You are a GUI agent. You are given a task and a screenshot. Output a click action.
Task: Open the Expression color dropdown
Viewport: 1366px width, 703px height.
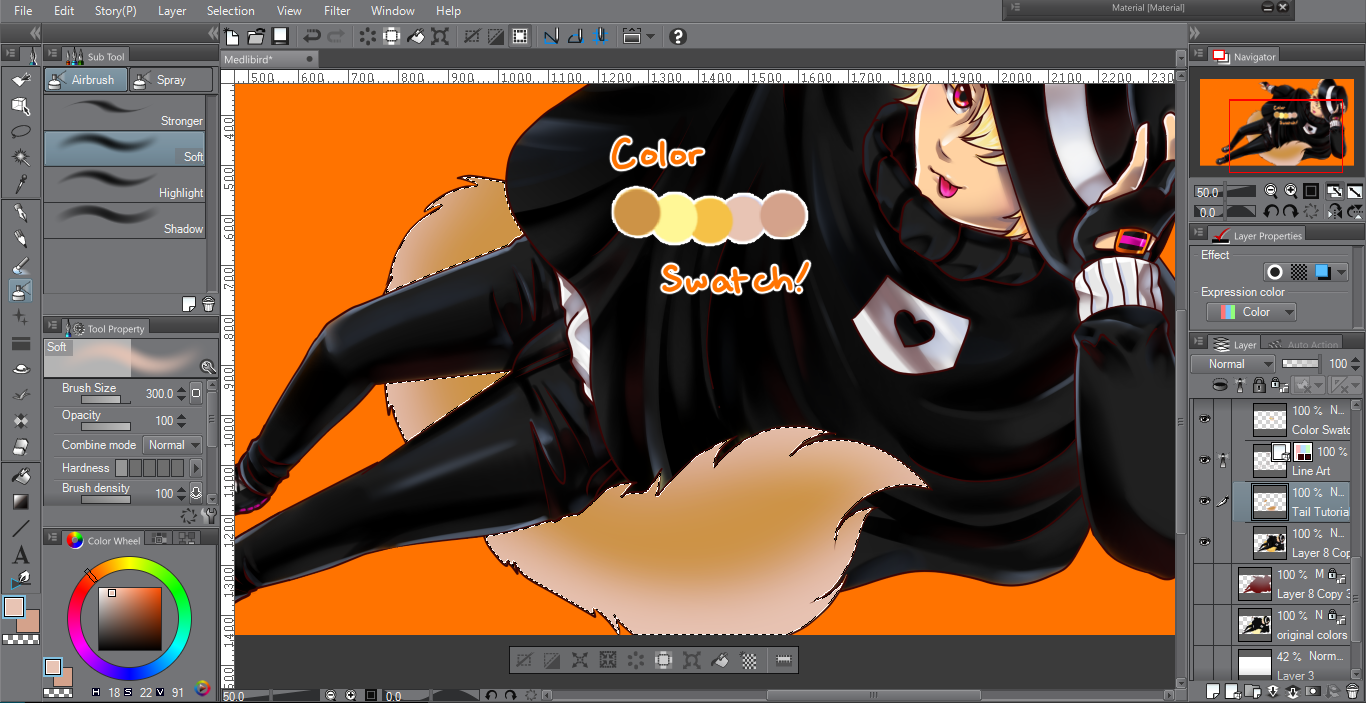click(x=1251, y=312)
